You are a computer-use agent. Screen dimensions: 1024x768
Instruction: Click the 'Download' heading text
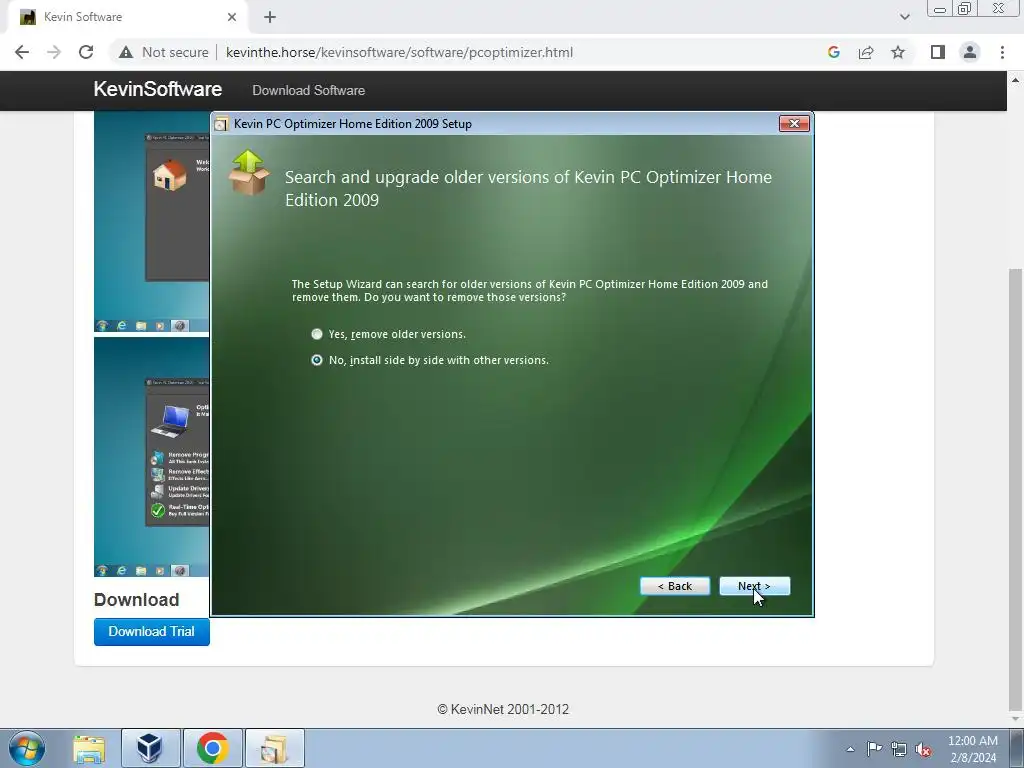point(136,600)
